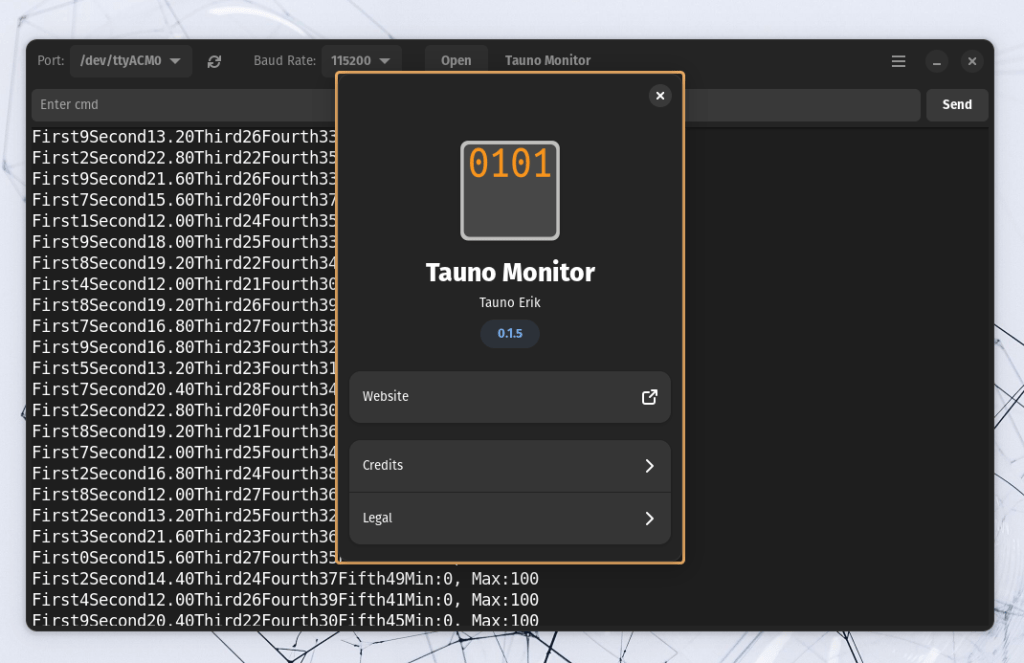Click the 0101 application logo
The image size is (1024, 663).
click(510, 190)
